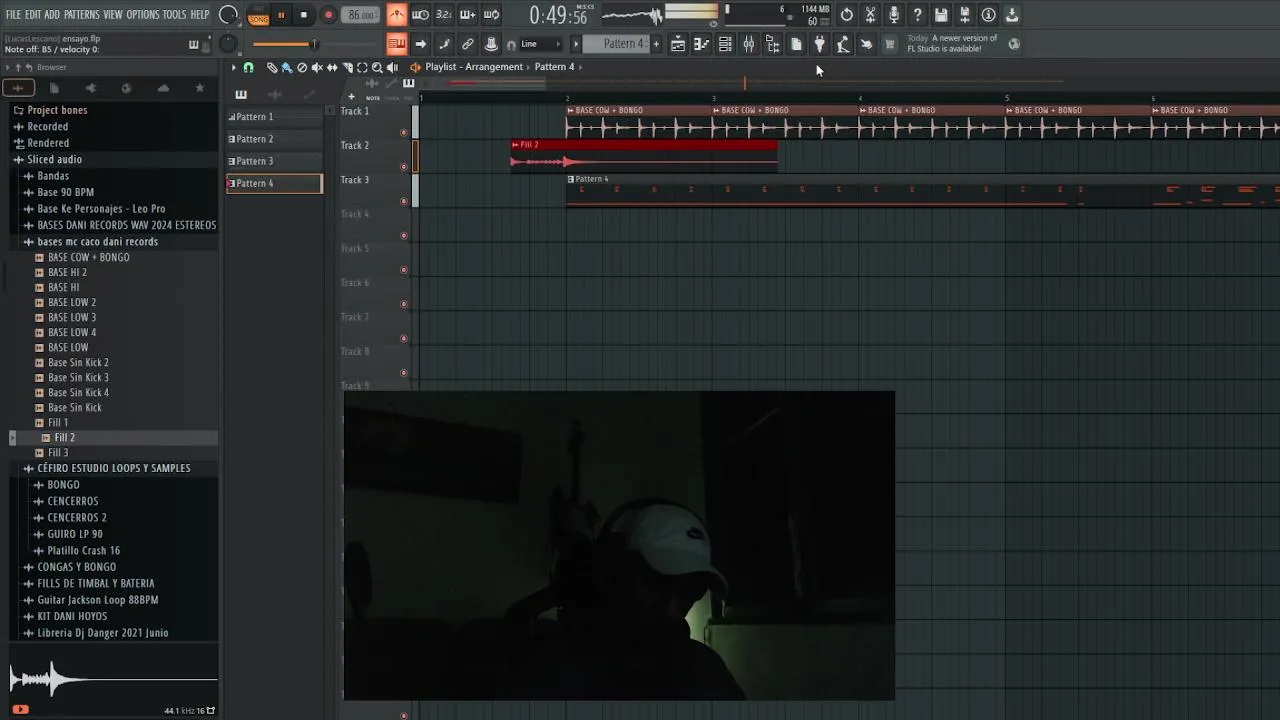Image resolution: width=1280 pixels, height=720 pixels.
Task: Open the OPTIONS menu
Action: pyautogui.click(x=143, y=15)
